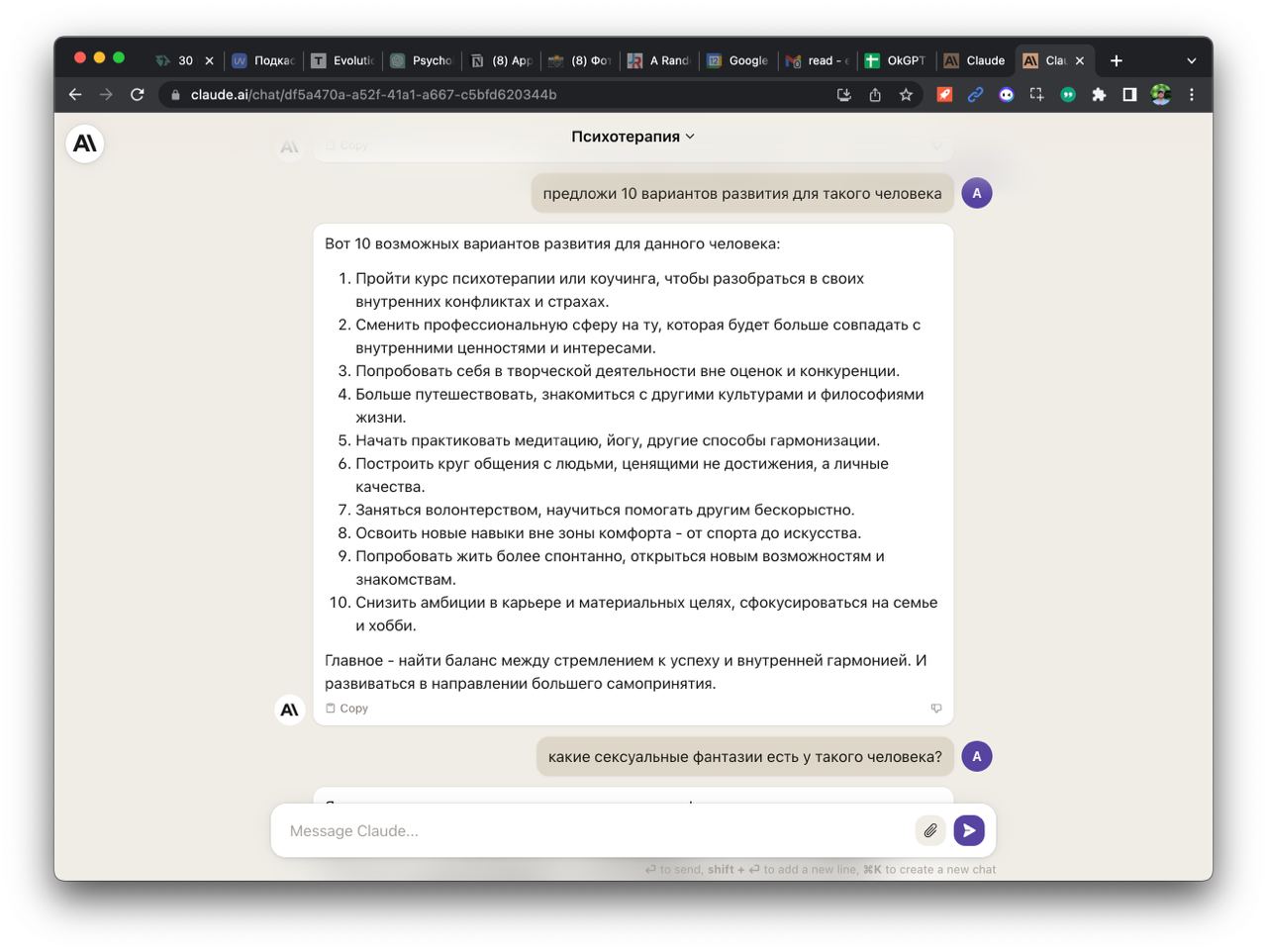The width and height of the screenshot is (1267, 952).
Task: Close the '30' tab
Action: coord(209,60)
